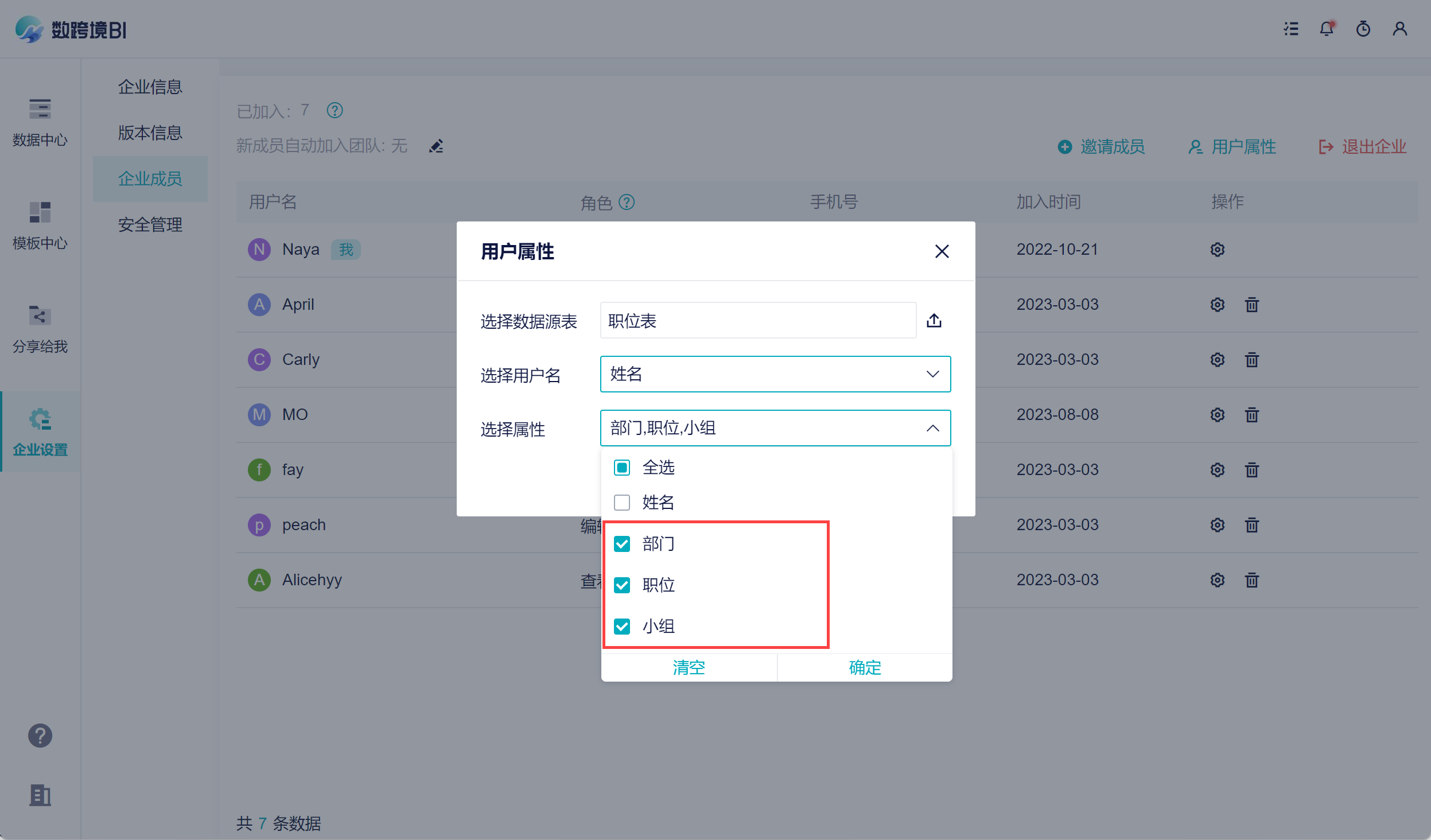Open the notification bell icon
Image resolution: width=1431 pixels, height=840 pixels.
tap(1326, 29)
